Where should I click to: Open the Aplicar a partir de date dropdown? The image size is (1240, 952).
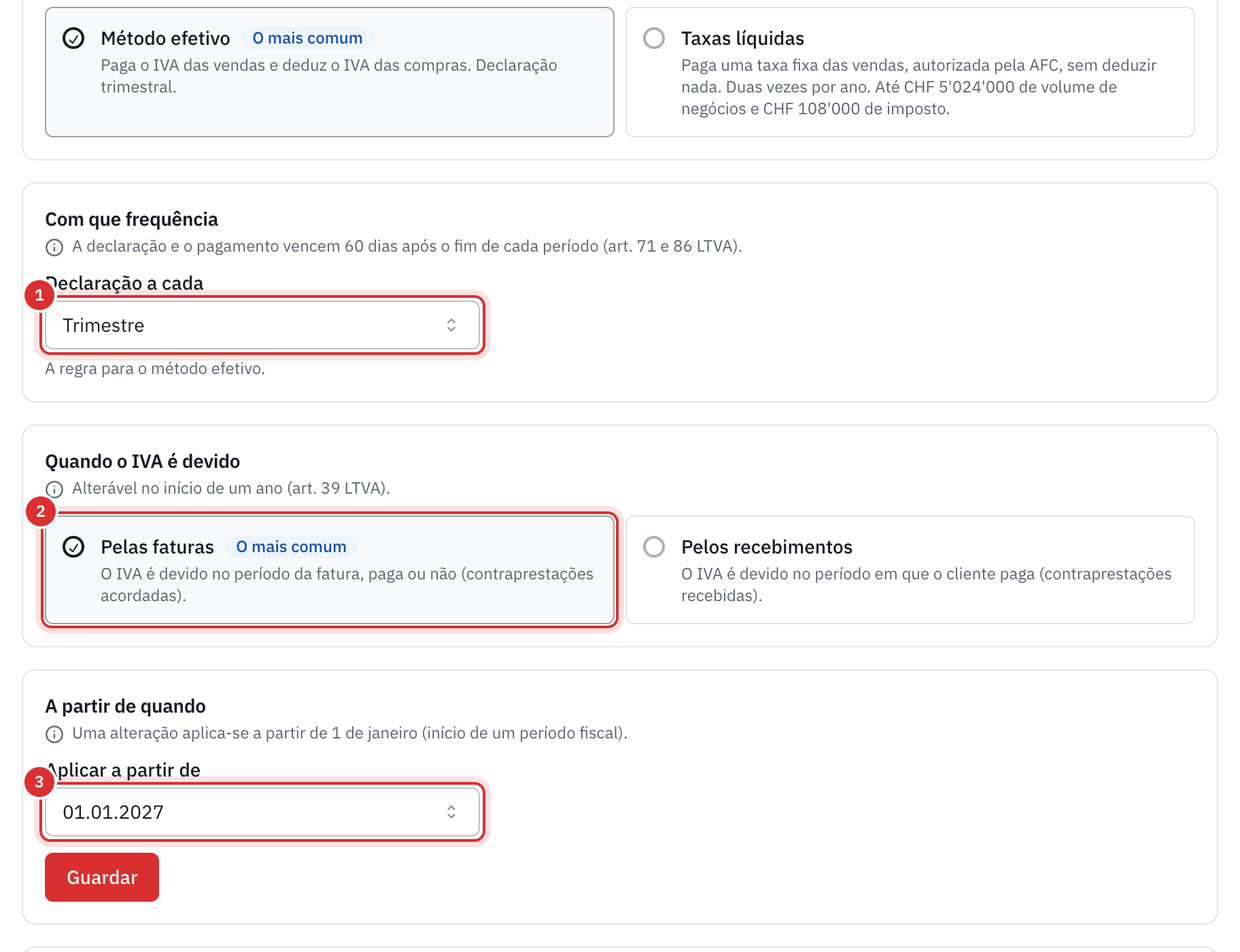pyautogui.click(x=262, y=812)
